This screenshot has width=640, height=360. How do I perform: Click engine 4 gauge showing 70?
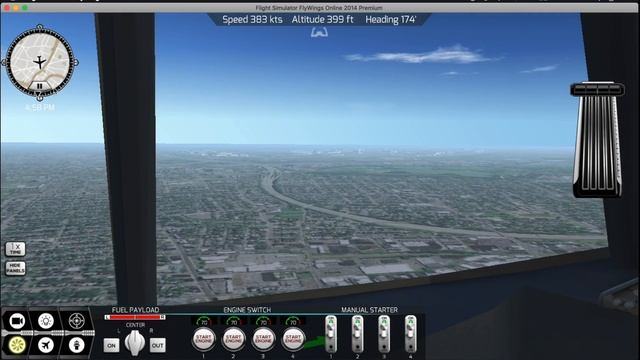[x=293, y=322]
